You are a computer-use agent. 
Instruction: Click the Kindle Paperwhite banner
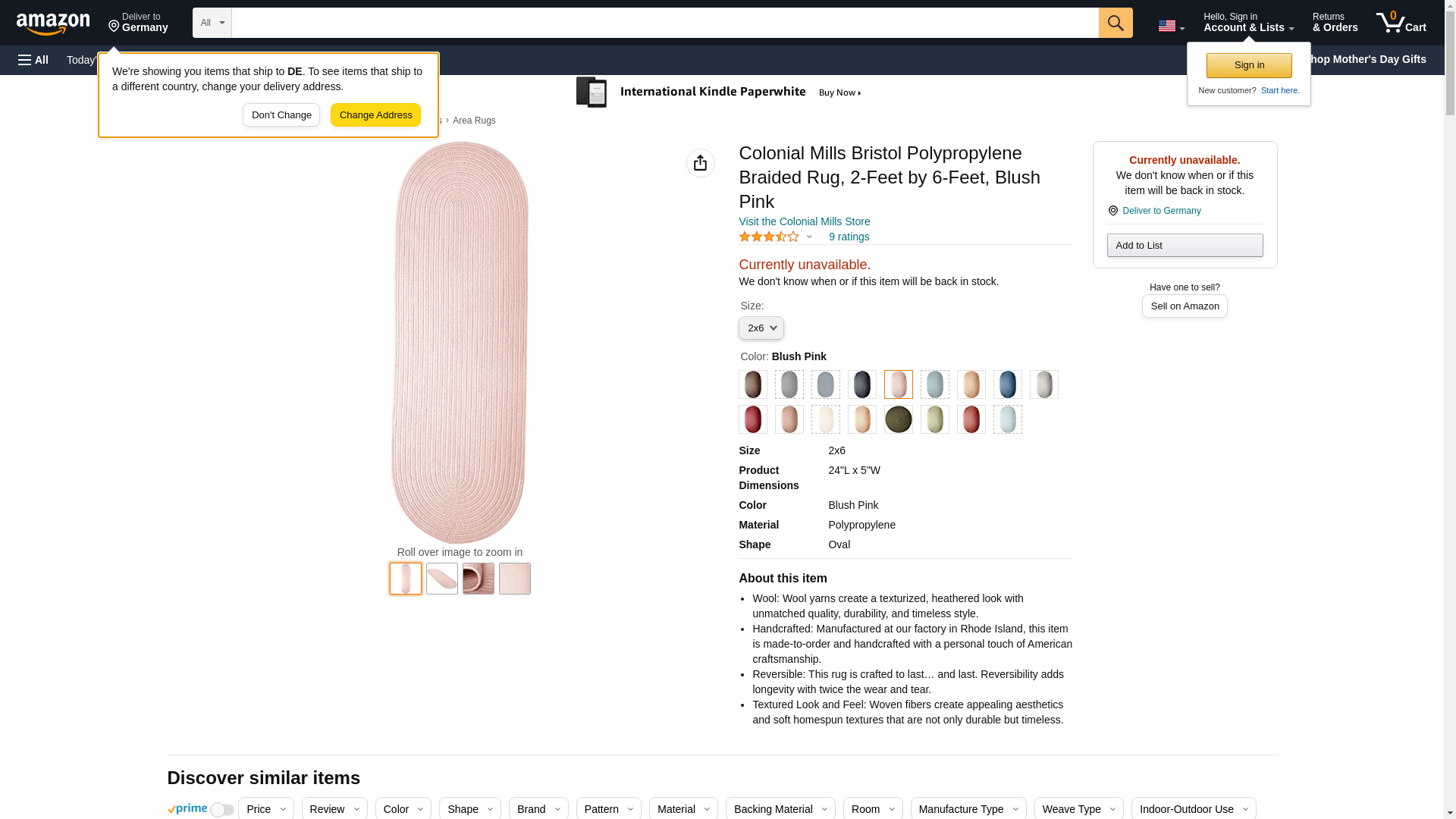tap(718, 93)
